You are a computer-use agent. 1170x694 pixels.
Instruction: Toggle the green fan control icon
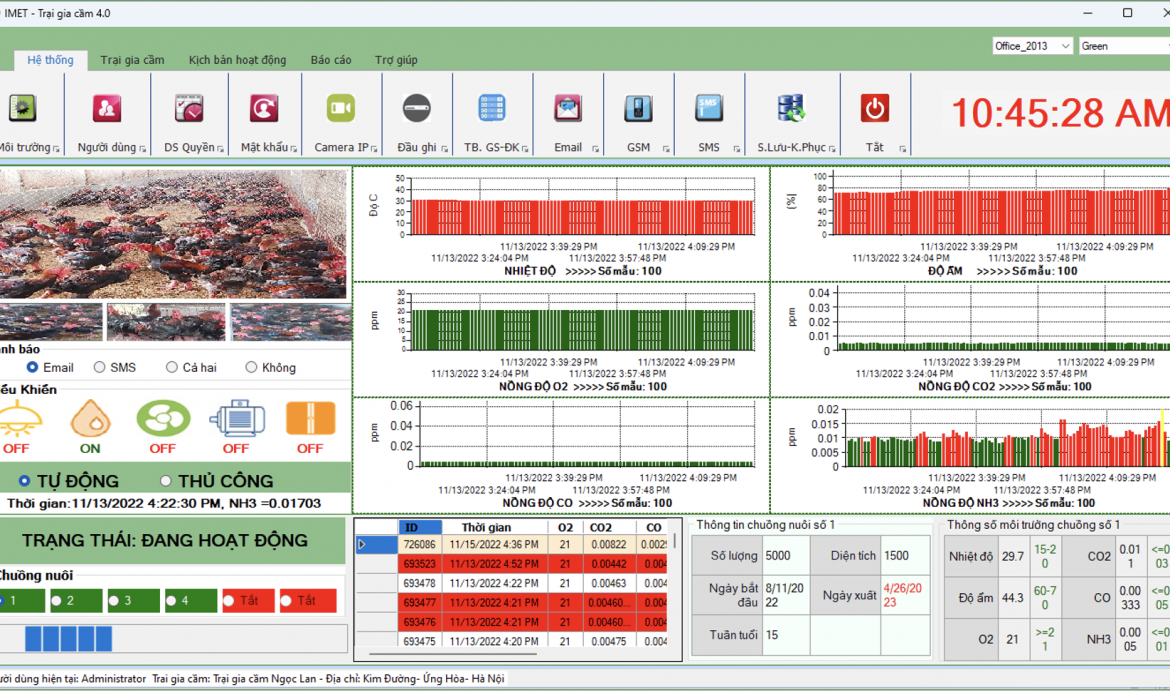coord(162,420)
